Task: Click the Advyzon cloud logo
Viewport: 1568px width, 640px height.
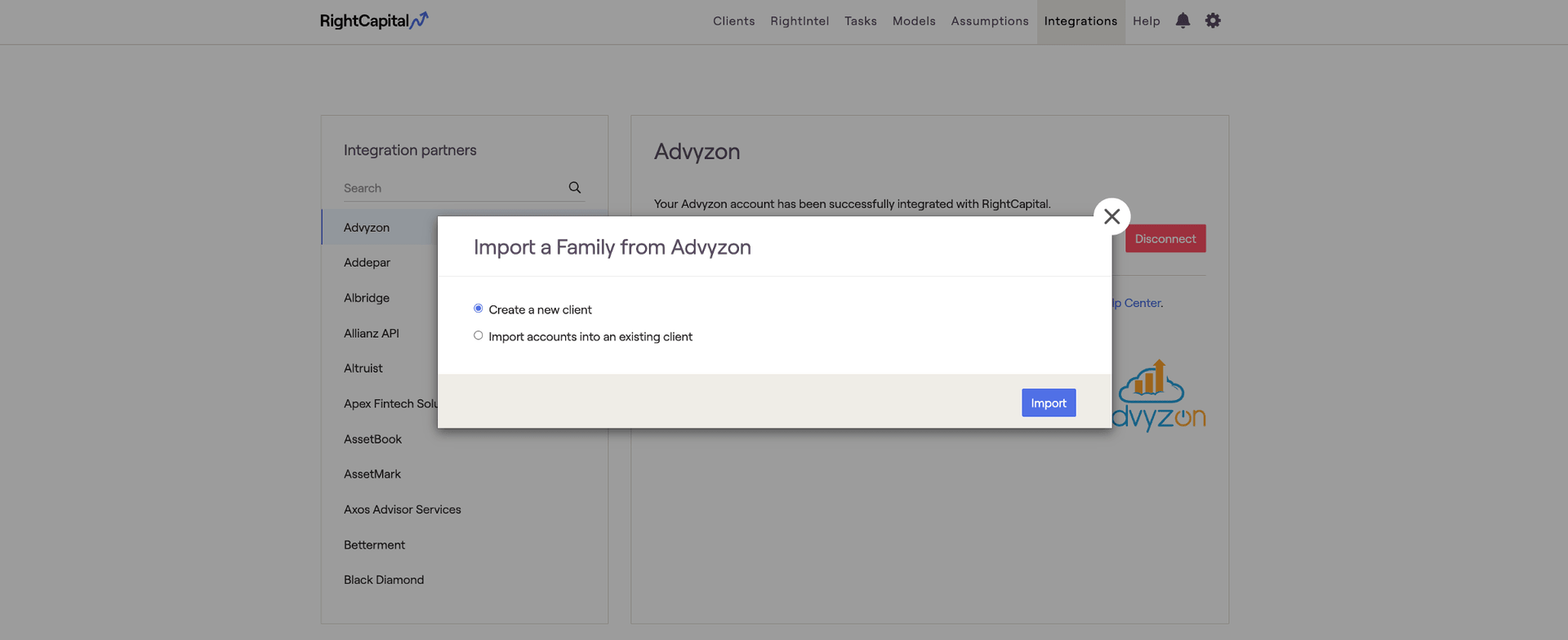Action: pos(1159,396)
